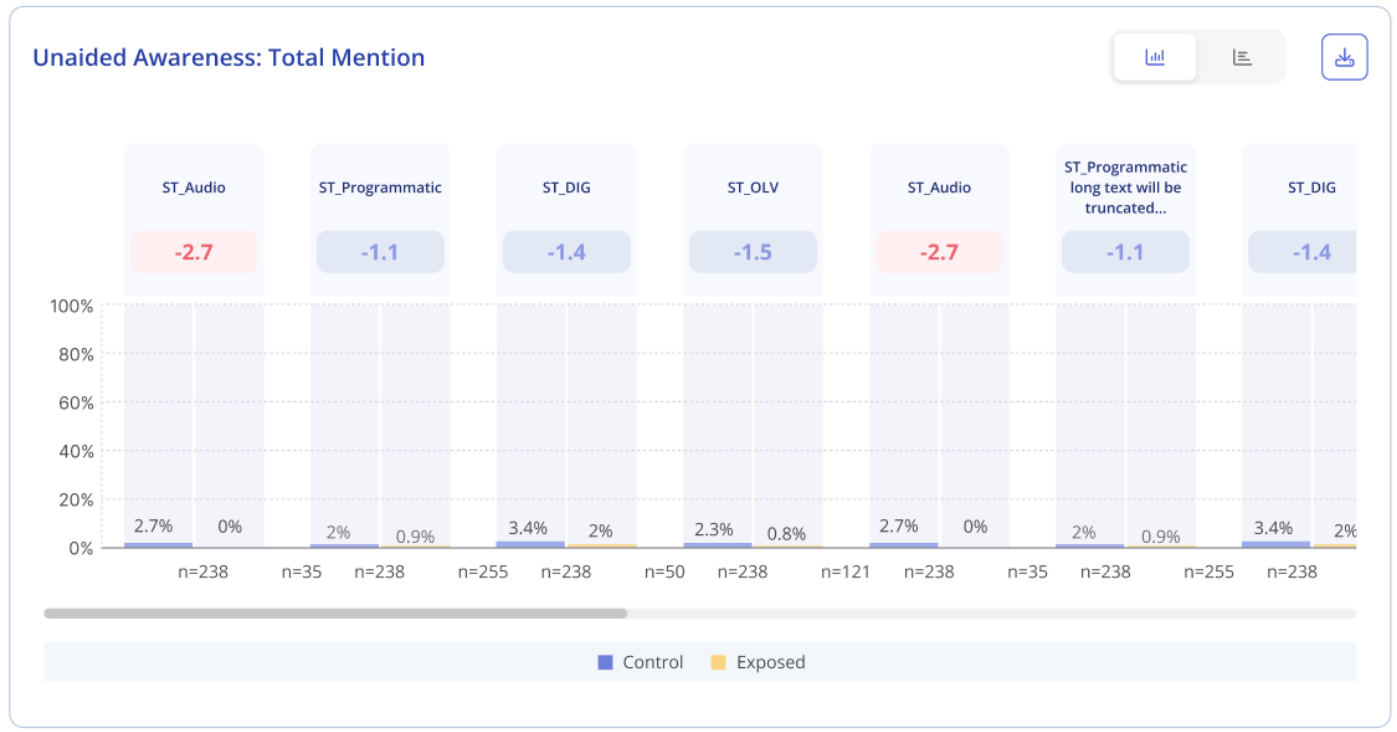Click the 40% y-axis label
1397x732 pixels.
coord(72,451)
